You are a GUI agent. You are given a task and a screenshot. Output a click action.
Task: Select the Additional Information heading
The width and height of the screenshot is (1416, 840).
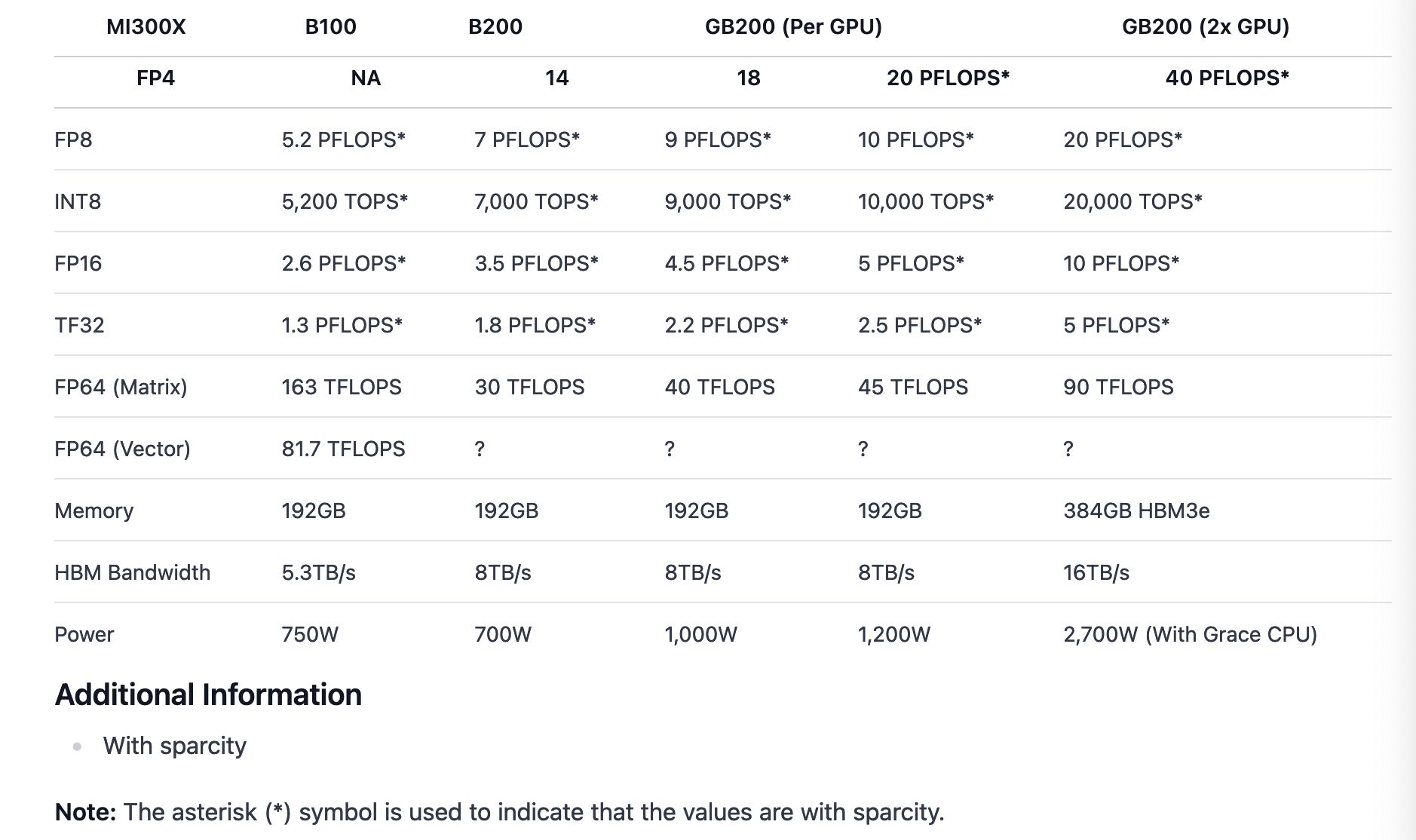[x=208, y=694]
